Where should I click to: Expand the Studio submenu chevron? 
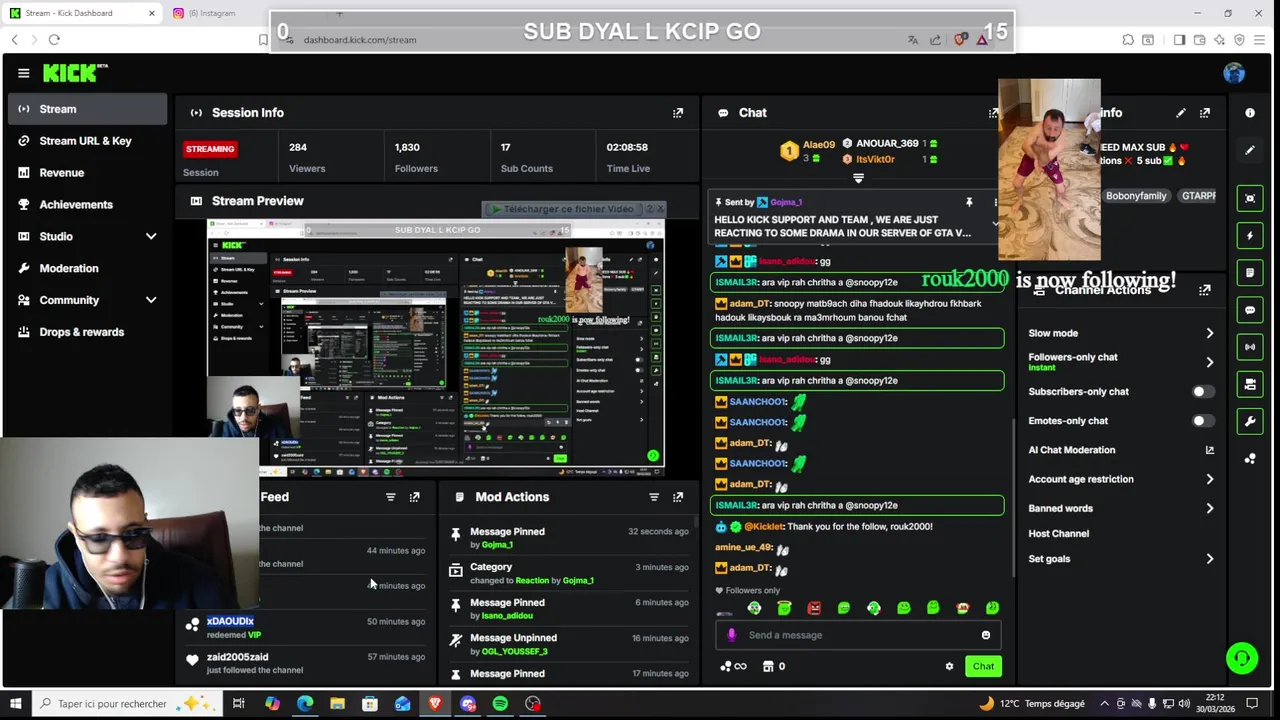click(x=151, y=237)
